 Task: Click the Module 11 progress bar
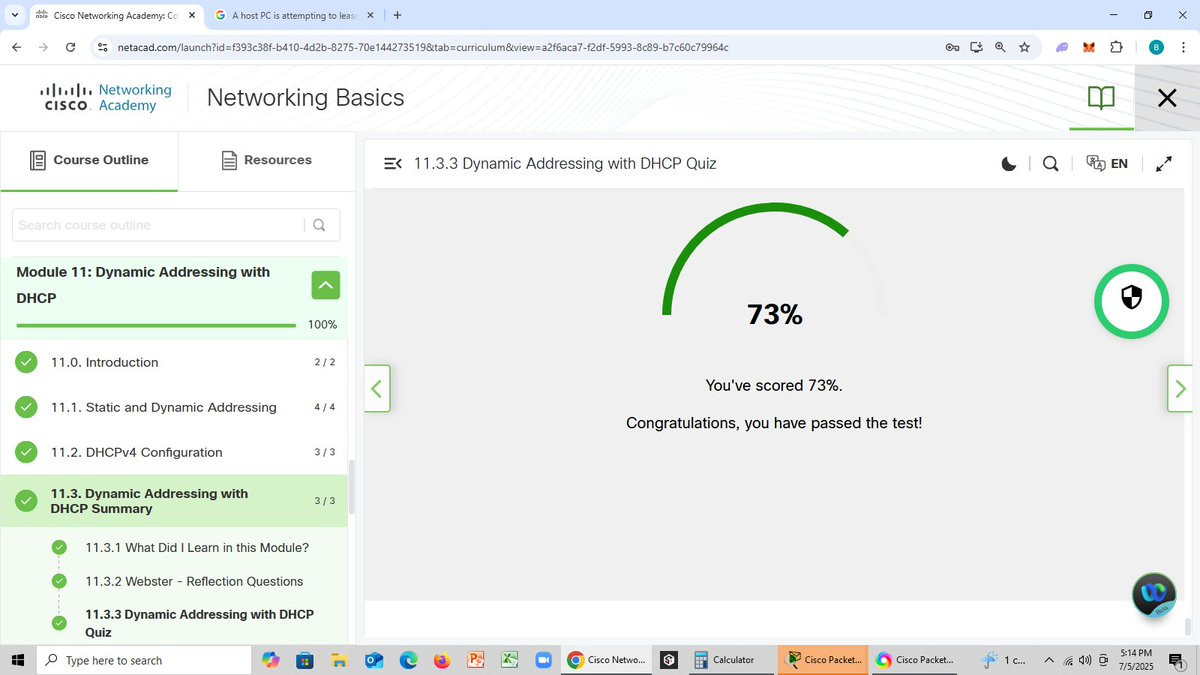(156, 325)
